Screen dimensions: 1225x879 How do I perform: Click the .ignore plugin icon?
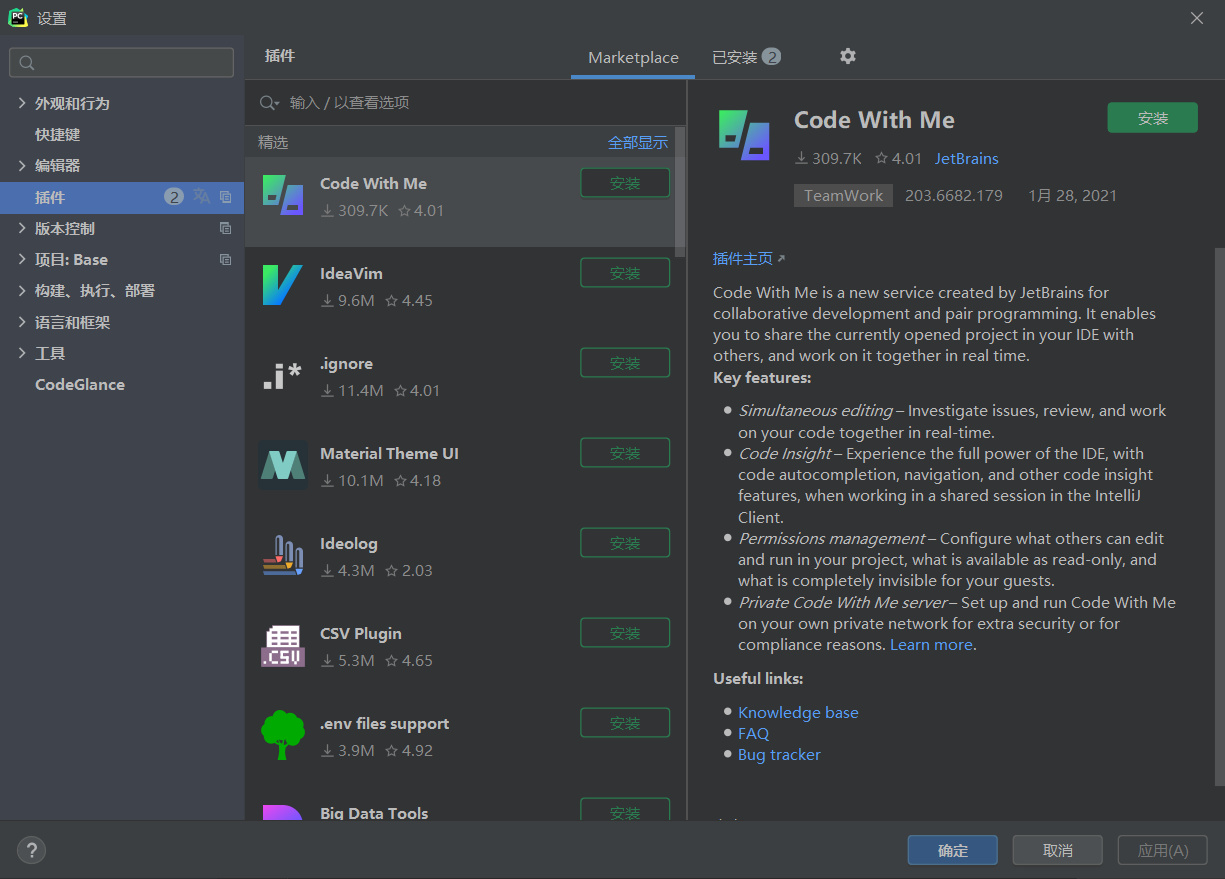click(x=283, y=373)
